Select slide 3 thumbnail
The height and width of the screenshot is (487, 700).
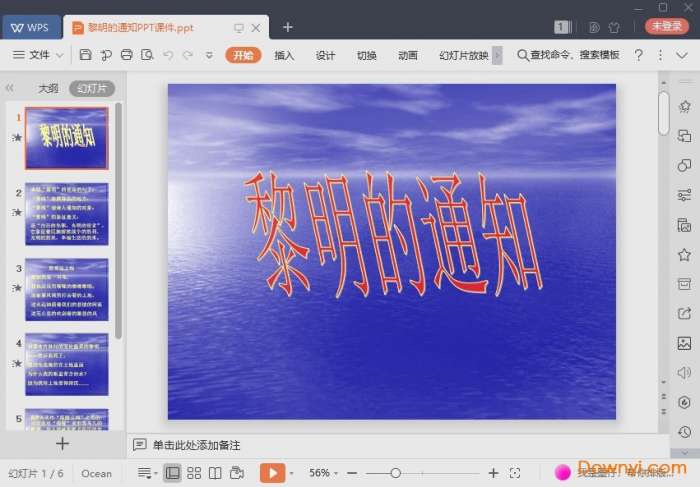point(67,289)
